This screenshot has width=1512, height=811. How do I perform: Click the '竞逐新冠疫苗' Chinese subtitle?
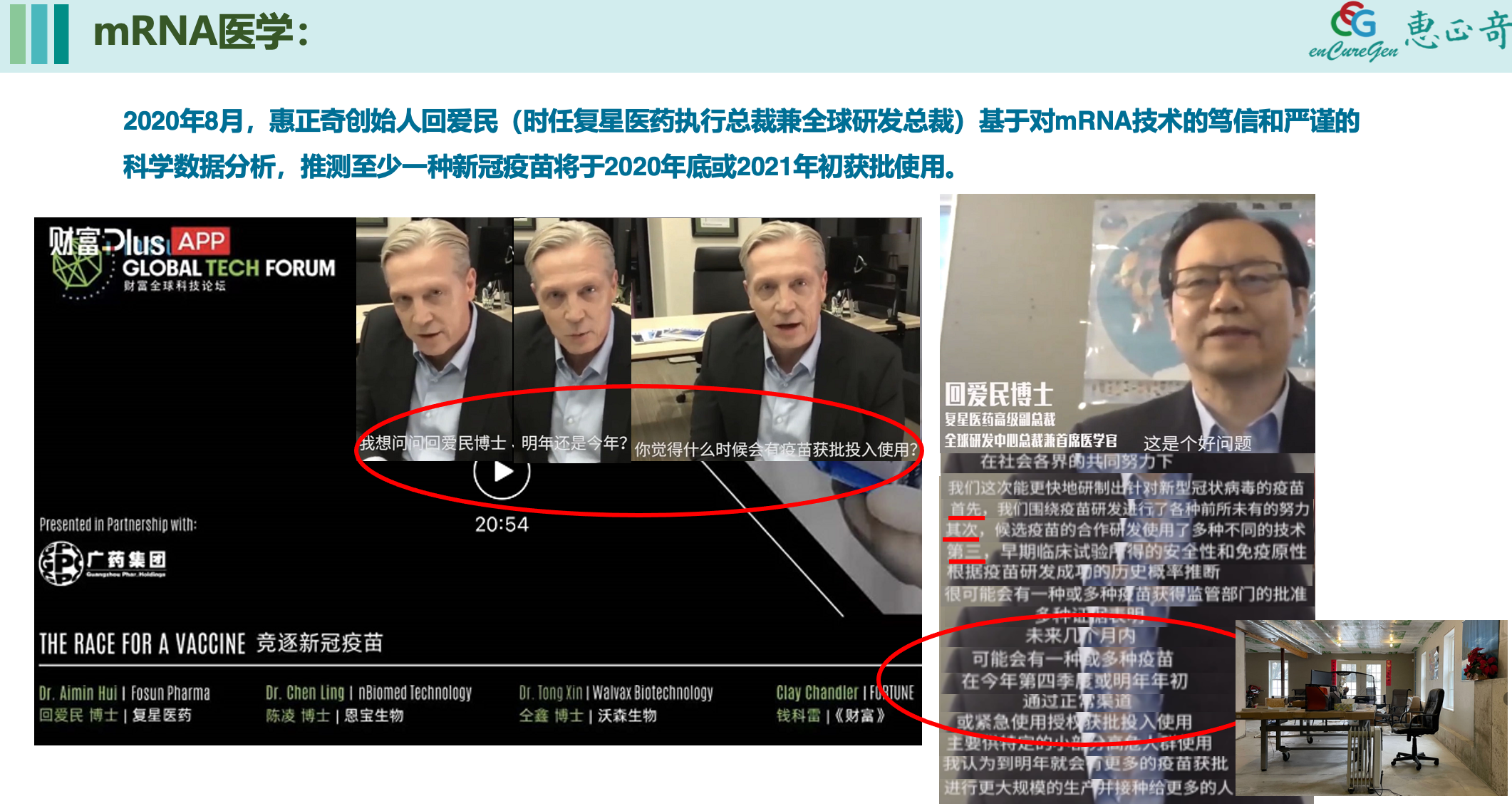[319, 643]
